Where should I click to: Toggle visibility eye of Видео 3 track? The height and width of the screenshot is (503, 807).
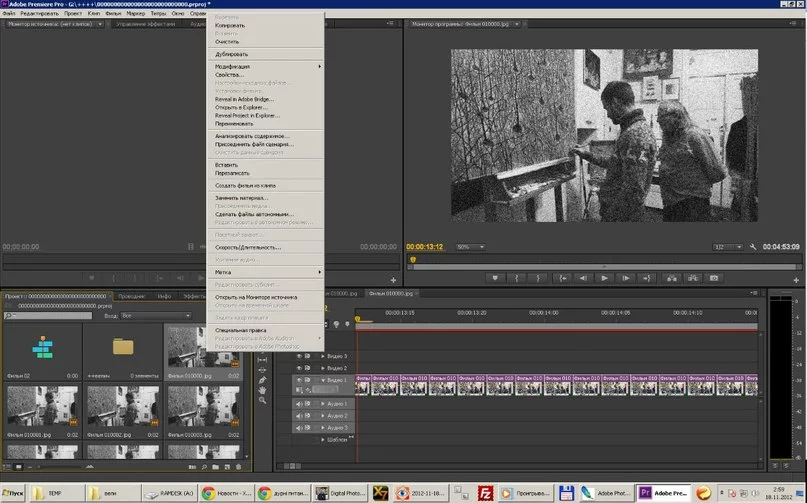click(299, 356)
